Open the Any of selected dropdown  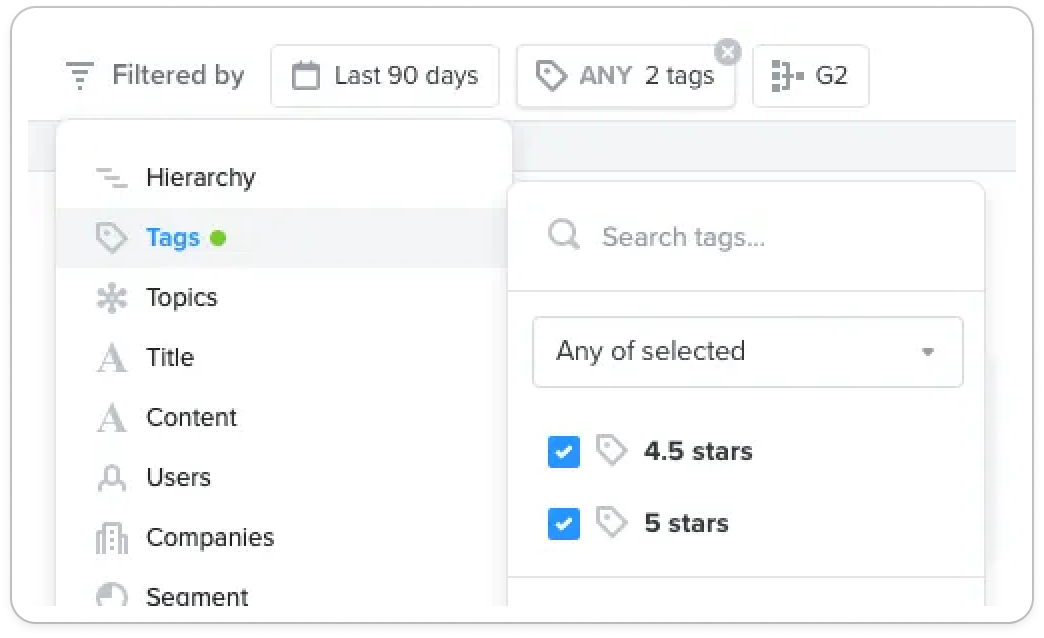coord(748,352)
